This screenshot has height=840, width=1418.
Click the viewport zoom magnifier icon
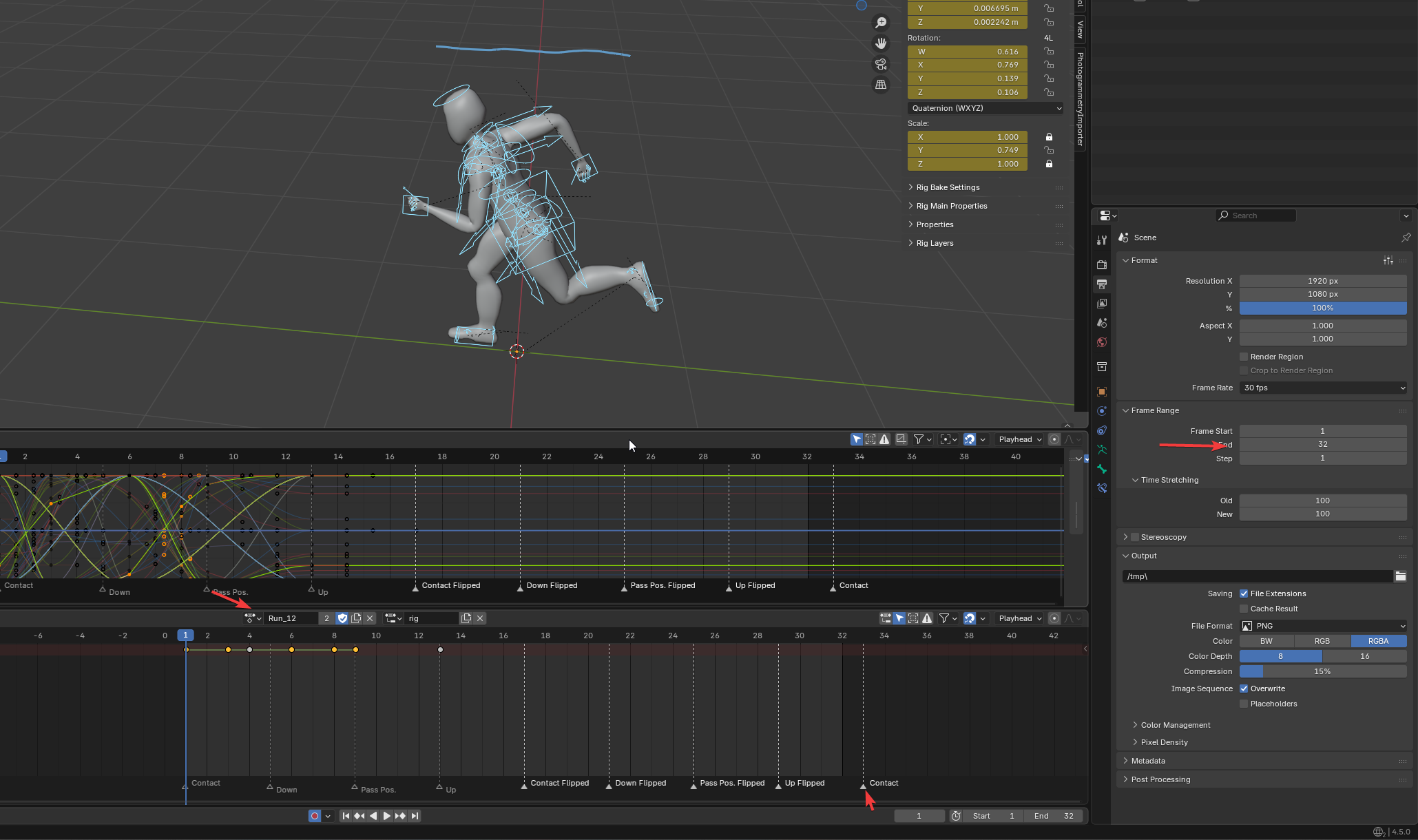[x=880, y=23]
